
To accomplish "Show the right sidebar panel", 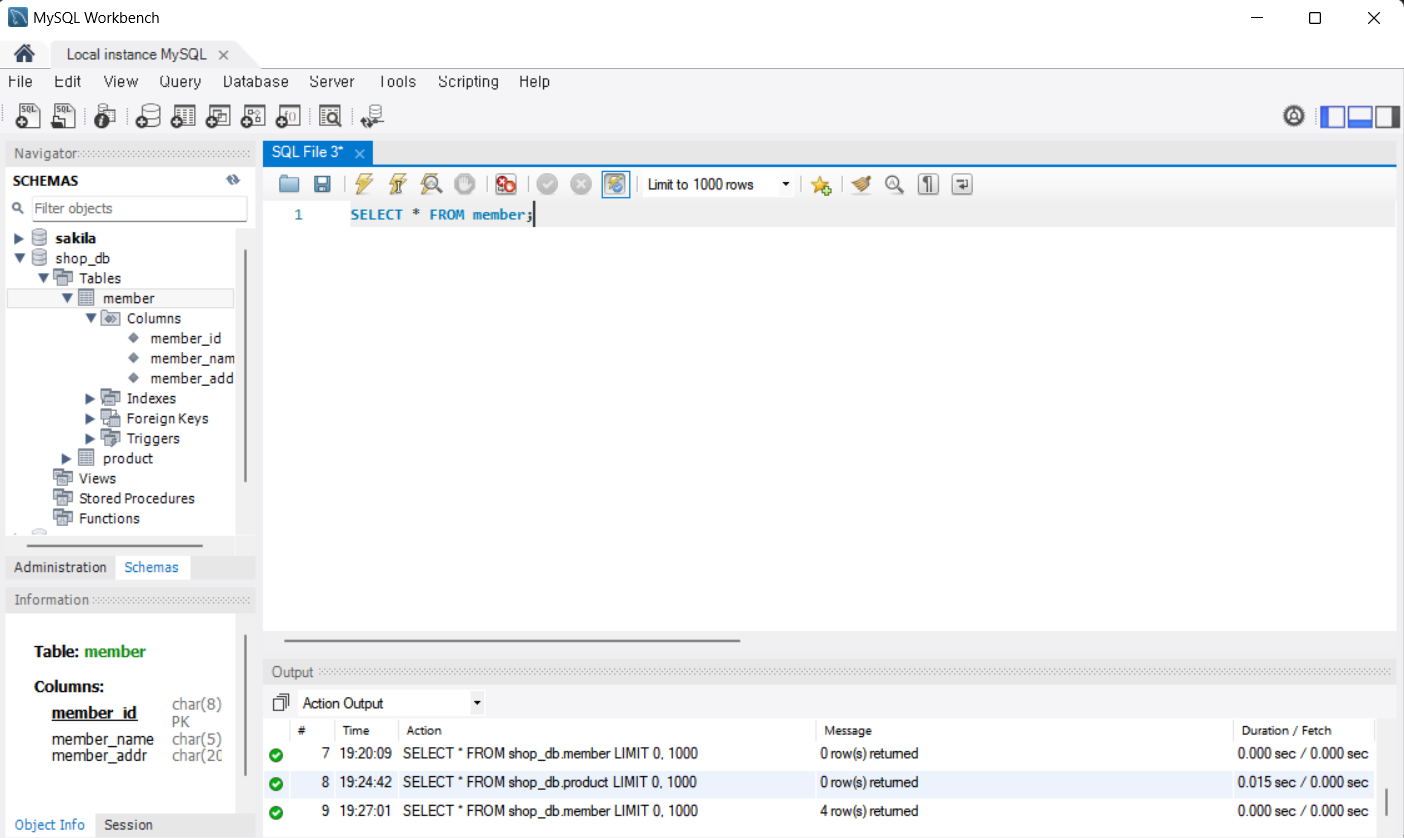I will [x=1387, y=117].
